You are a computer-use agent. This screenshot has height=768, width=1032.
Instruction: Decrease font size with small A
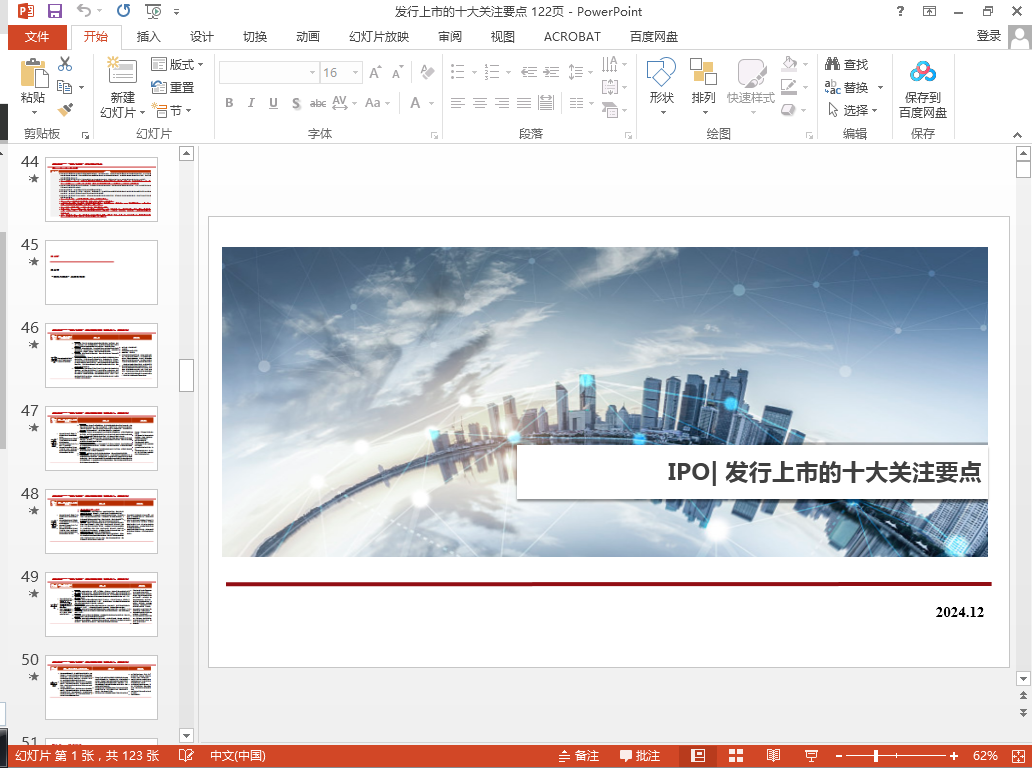(397, 73)
